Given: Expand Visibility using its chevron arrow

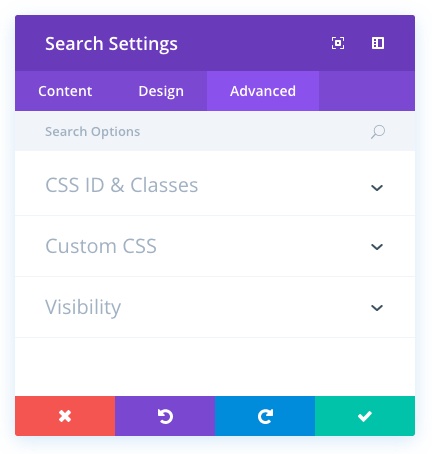Looking at the screenshot, I should tap(377, 308).
